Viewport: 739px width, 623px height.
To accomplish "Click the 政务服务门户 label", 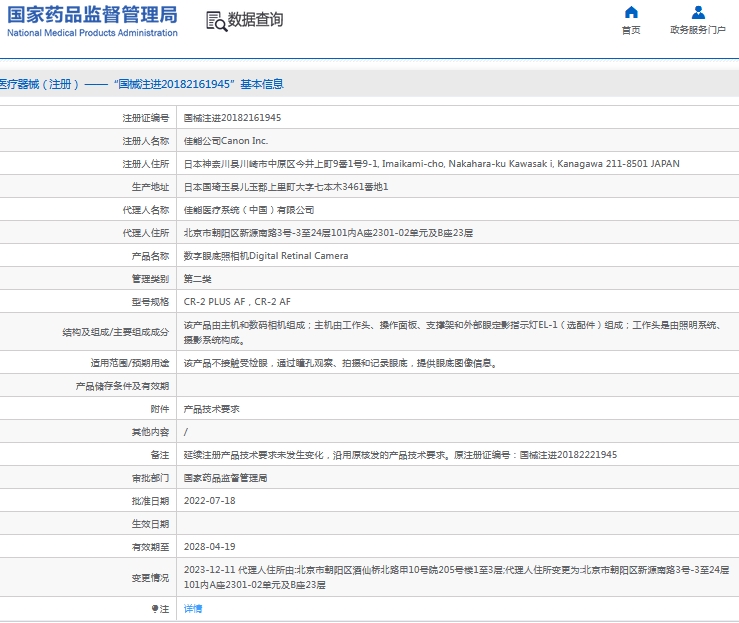I will [698, 30].
